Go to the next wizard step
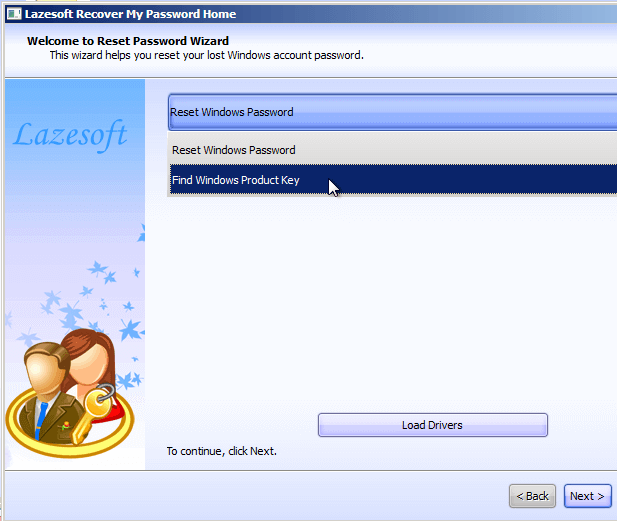This screenshot has width=617, height=521. pos(587,496)
